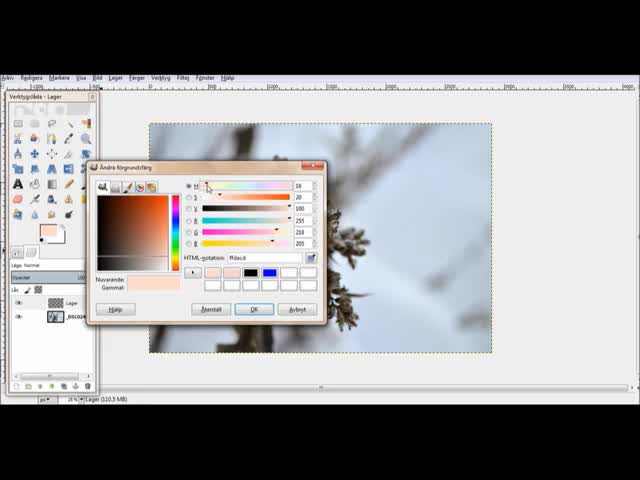Click the Återställ reset button
Screen dimensions: 640x480
click(211, 309)
